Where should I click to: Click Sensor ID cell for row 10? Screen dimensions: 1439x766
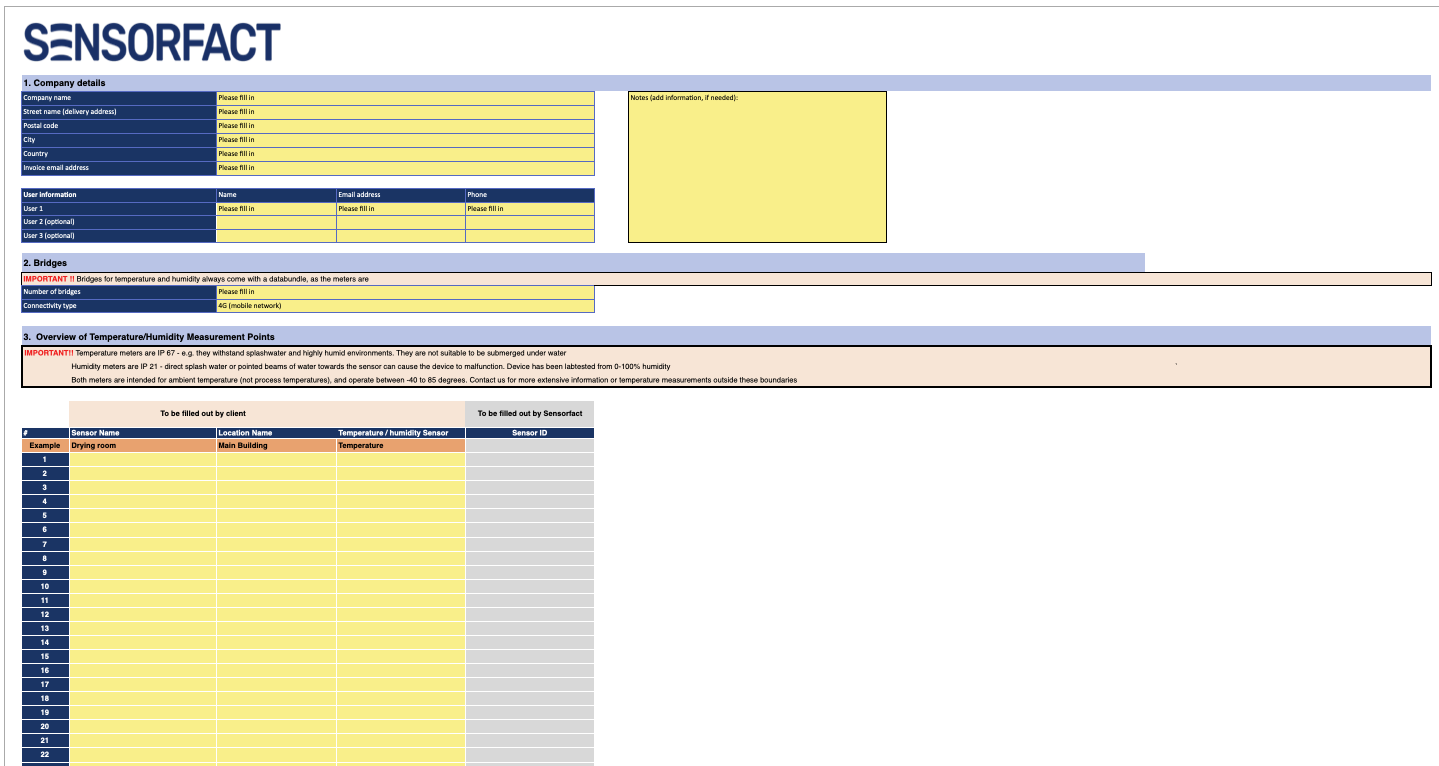coord(529,586)
